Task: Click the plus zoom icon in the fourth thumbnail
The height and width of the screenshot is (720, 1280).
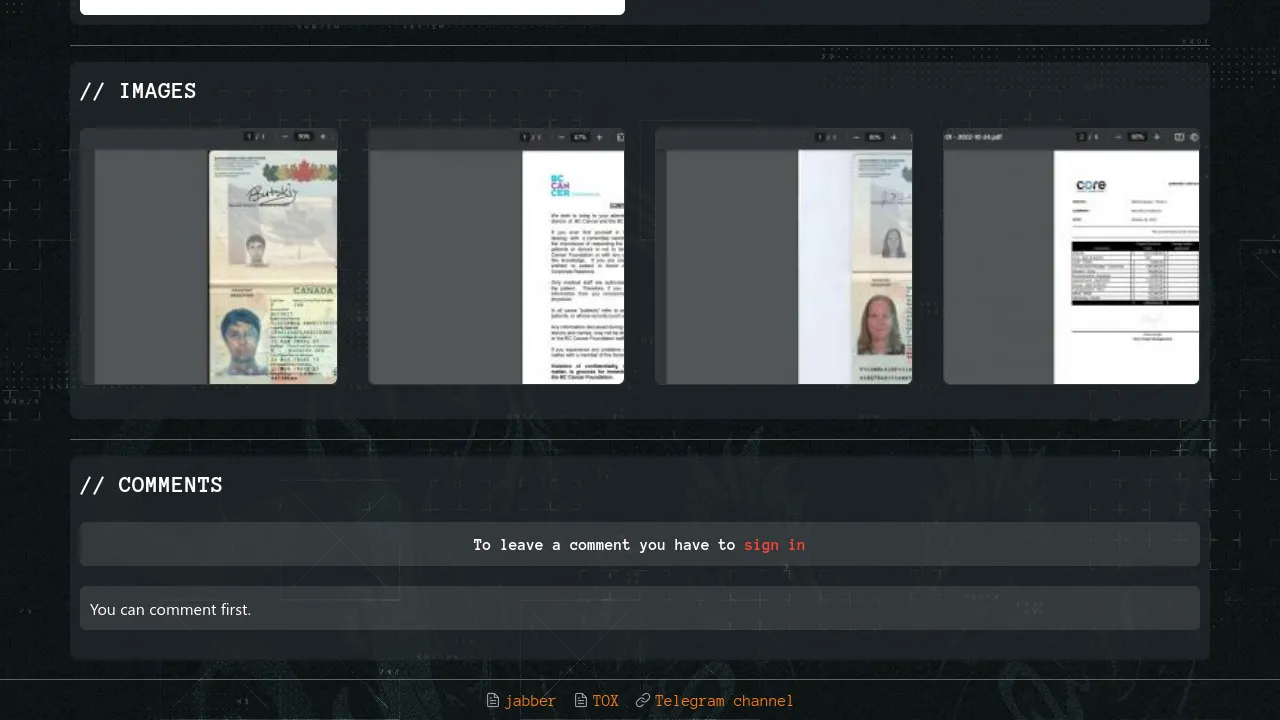Action: tap(1157, 137)
